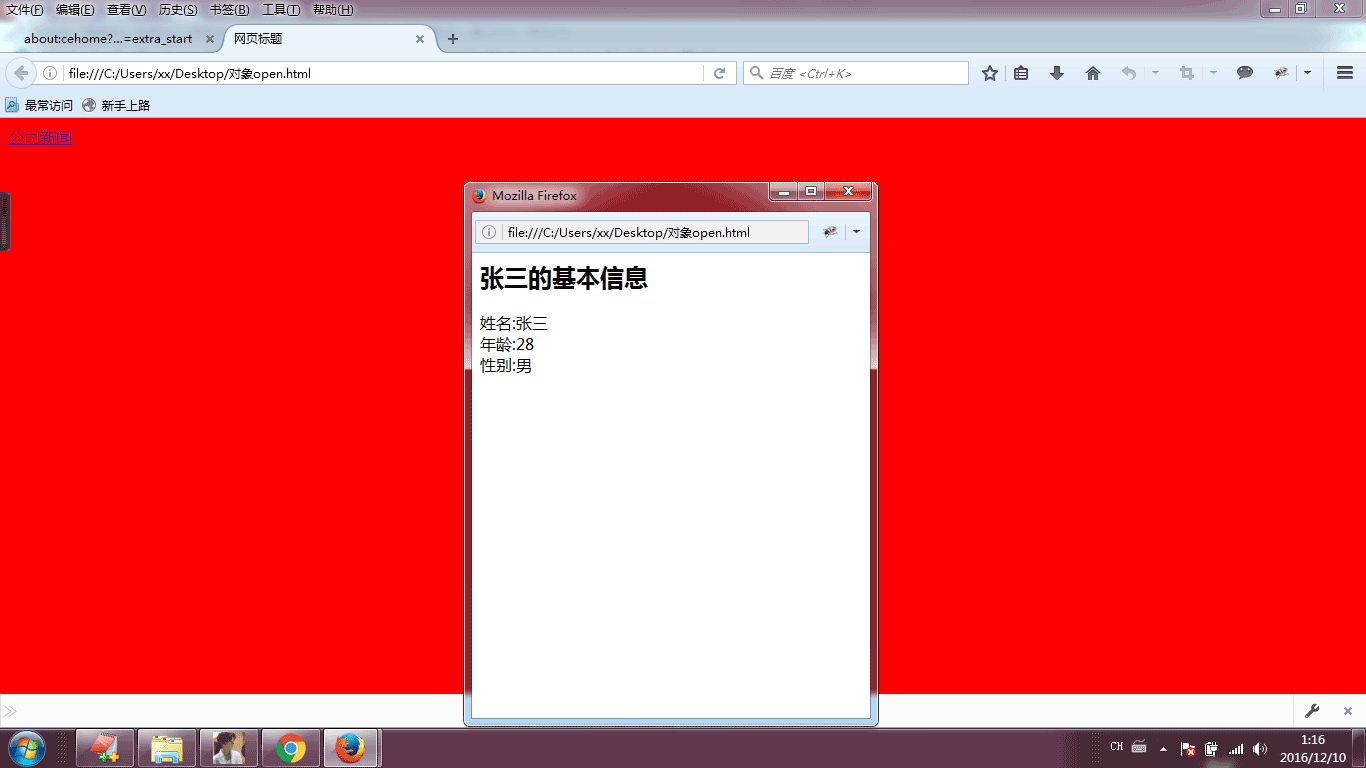The height and width of the screenshot is (768, 1366).
Task: Open the Windows Start menu
Action: [27, 748]
